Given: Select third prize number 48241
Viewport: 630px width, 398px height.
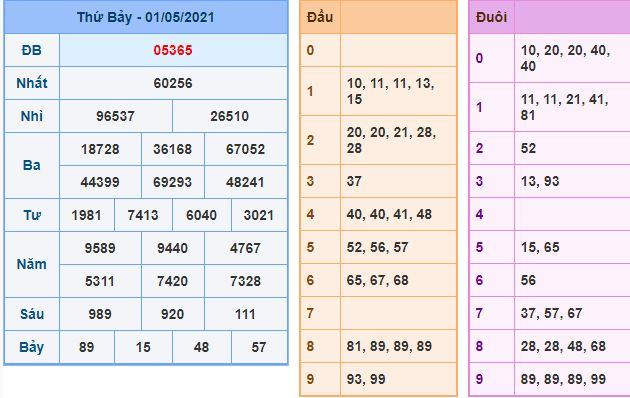Looking at the screenshot, I should (x=245, y=182).
